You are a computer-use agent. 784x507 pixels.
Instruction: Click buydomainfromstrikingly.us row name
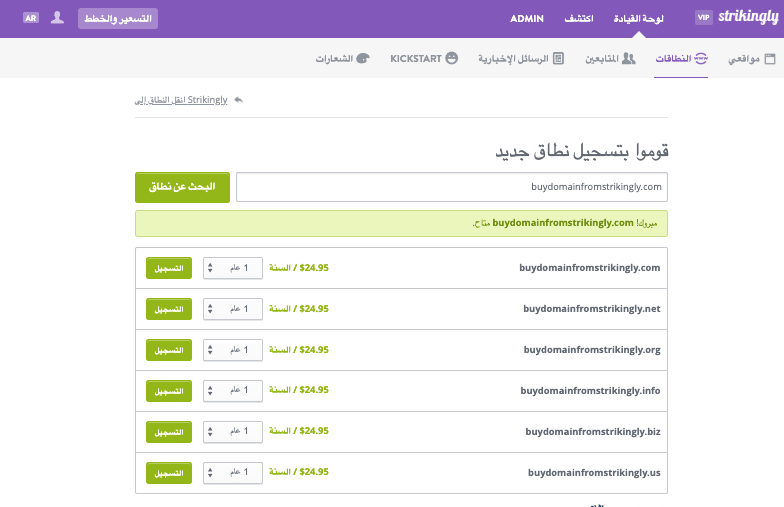[594, 473]
